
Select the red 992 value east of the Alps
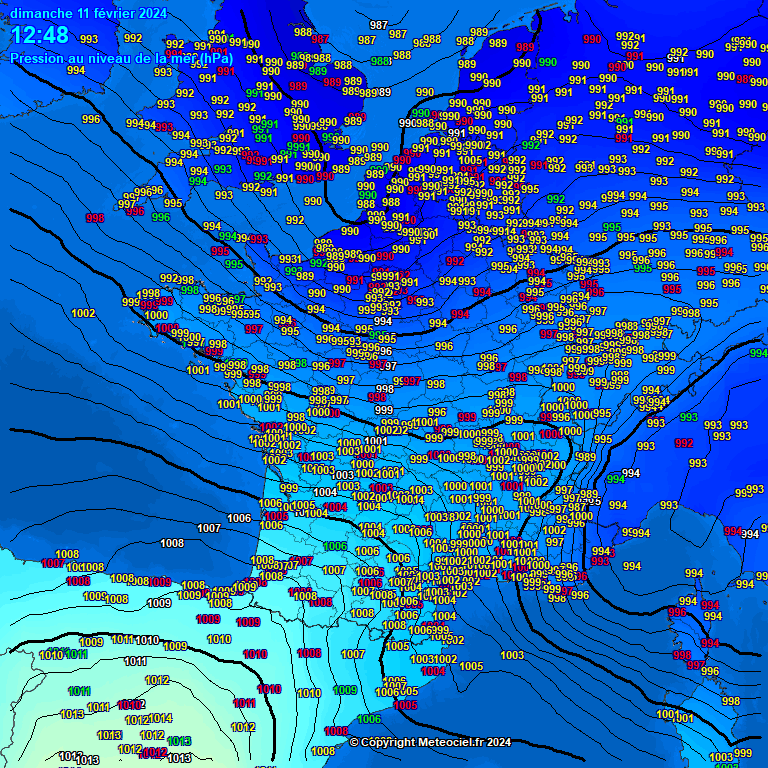coord(684,442)
